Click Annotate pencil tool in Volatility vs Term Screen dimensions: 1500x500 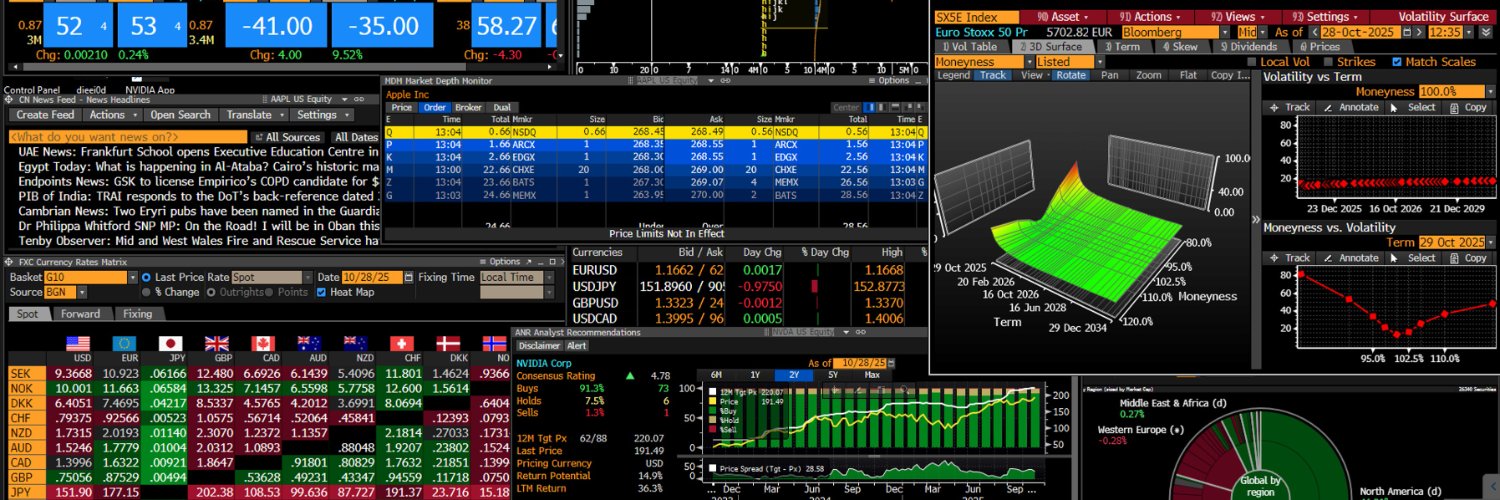coord(1350,107)
